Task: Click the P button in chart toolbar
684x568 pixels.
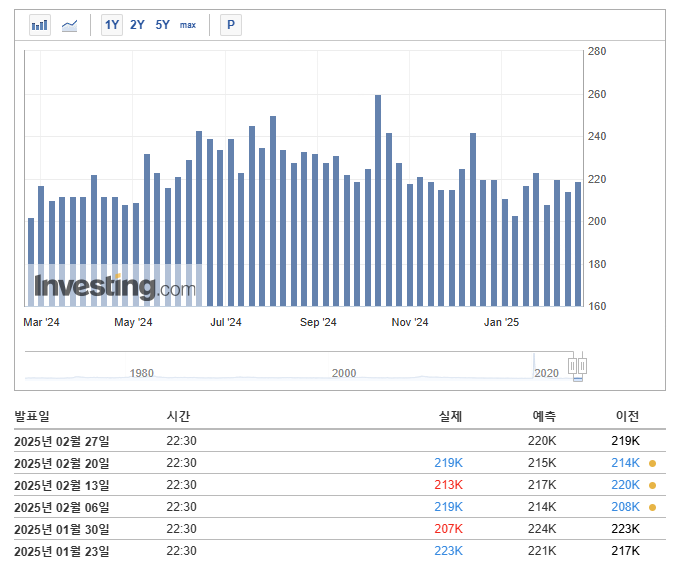Action: [231, 25]
